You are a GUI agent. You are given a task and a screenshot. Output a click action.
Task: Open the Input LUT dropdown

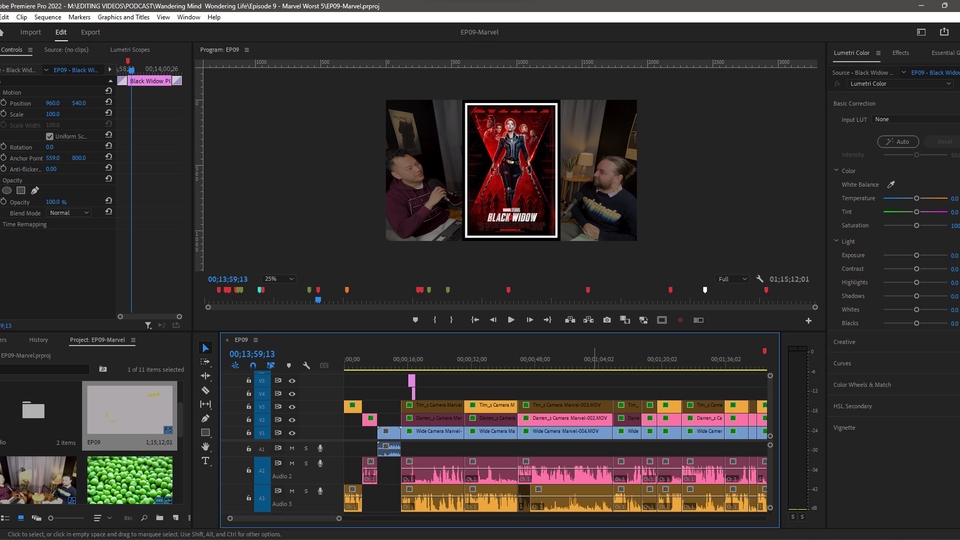pyautogui.click(x=910, y=119)
